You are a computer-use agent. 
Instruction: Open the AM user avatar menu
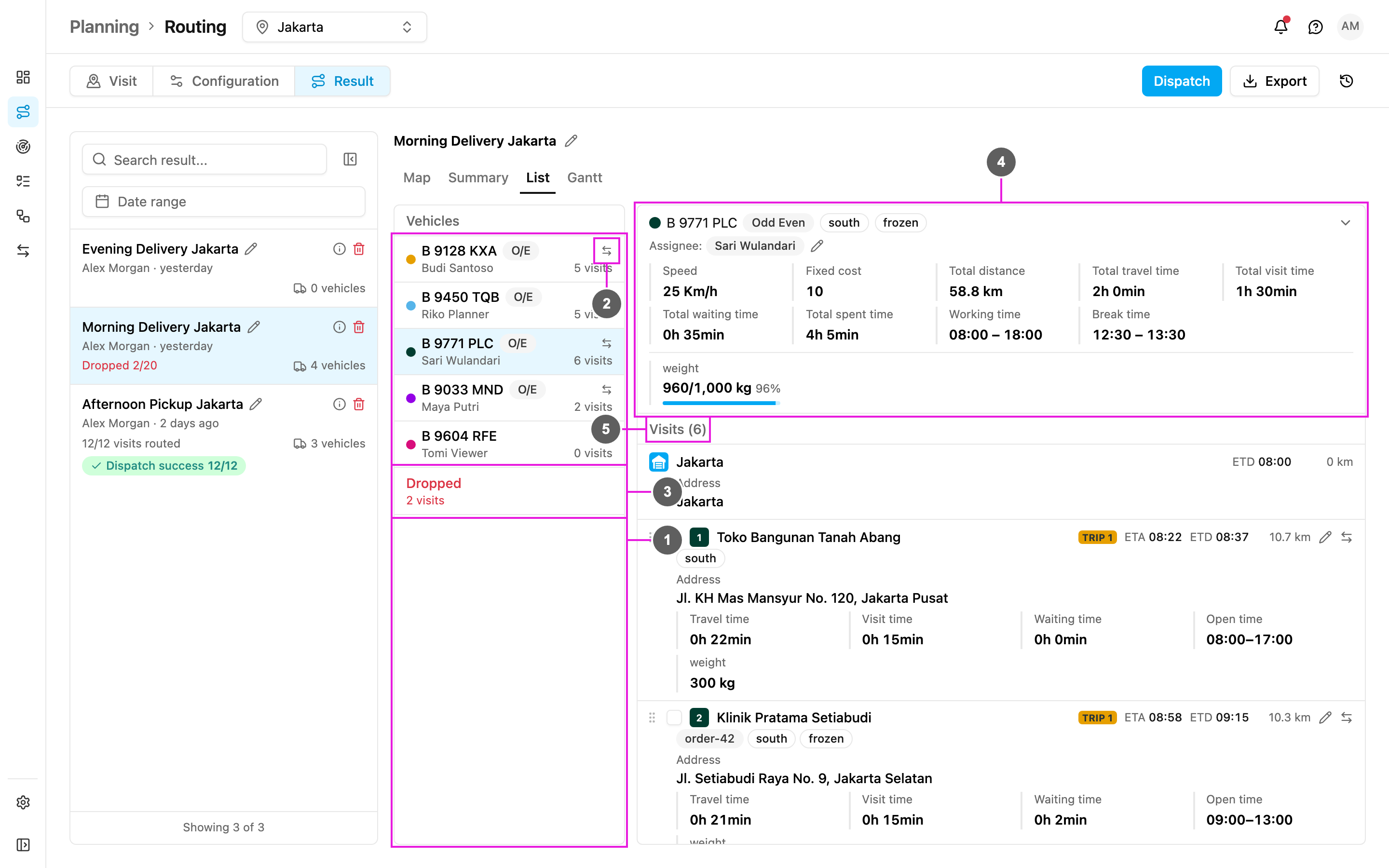[1350, 27]
